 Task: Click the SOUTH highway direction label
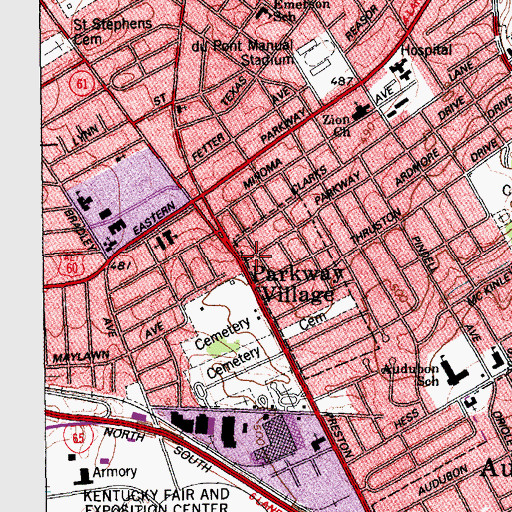pyautogui.click(x=193, y=460)
